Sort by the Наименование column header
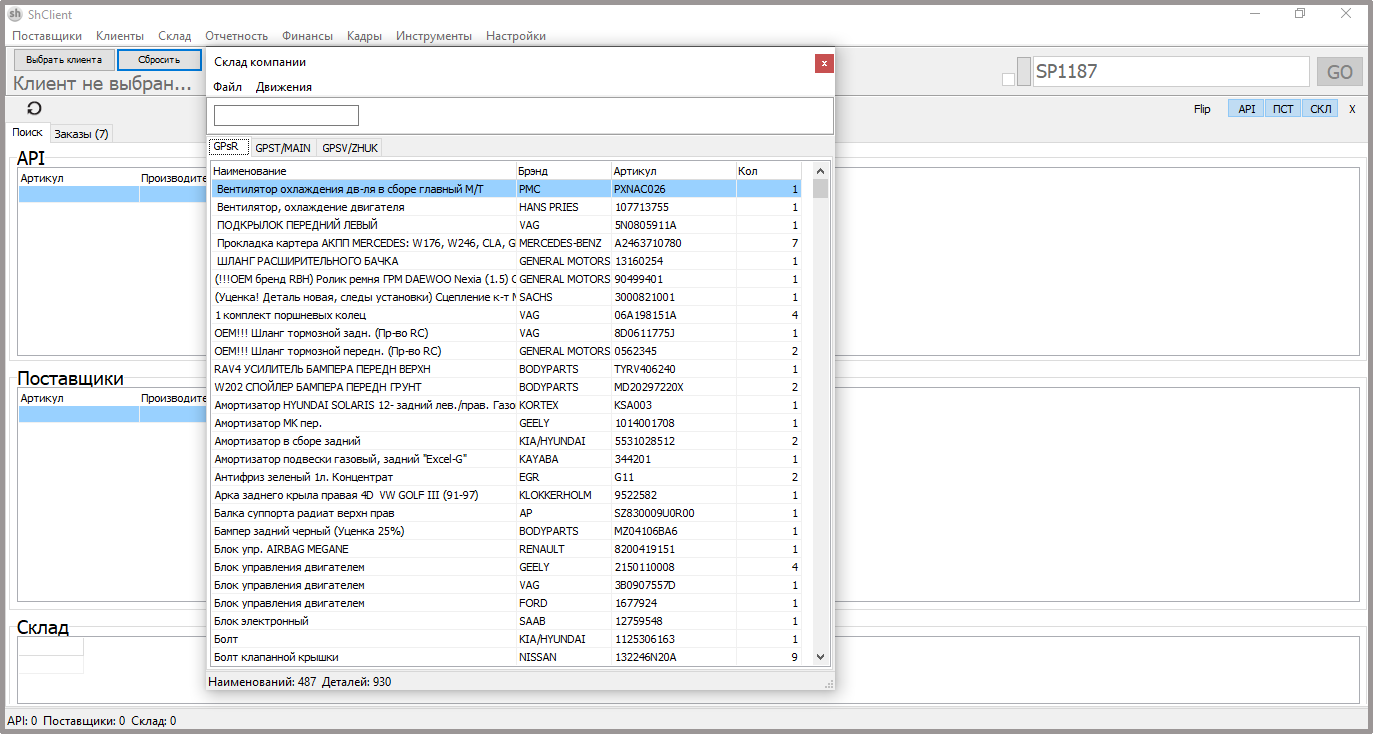The height and width of the screenshot is (734, 1373). (363, 171)
